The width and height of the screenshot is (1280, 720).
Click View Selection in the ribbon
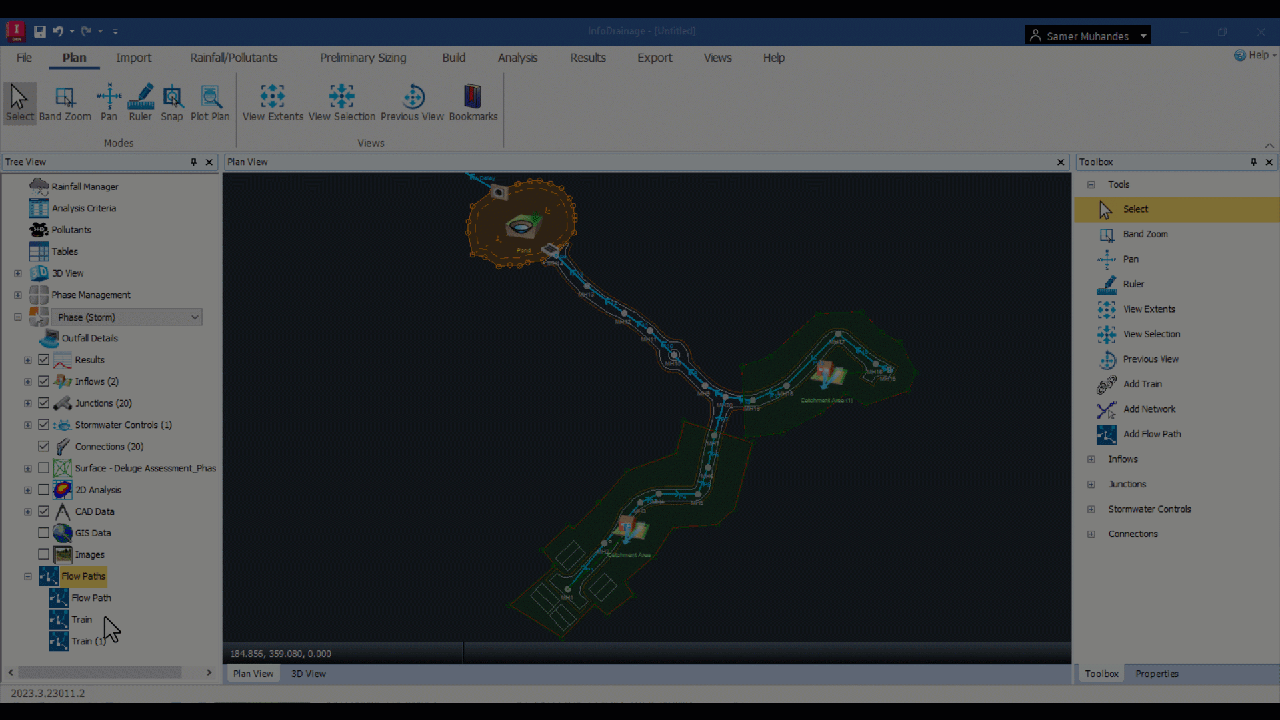[342, 104]
